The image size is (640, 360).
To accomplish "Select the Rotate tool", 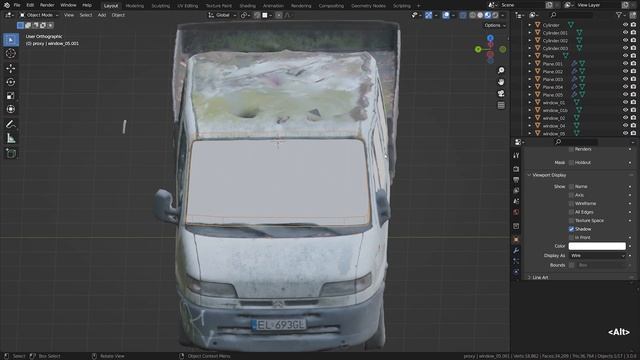I will click(11, 82).
